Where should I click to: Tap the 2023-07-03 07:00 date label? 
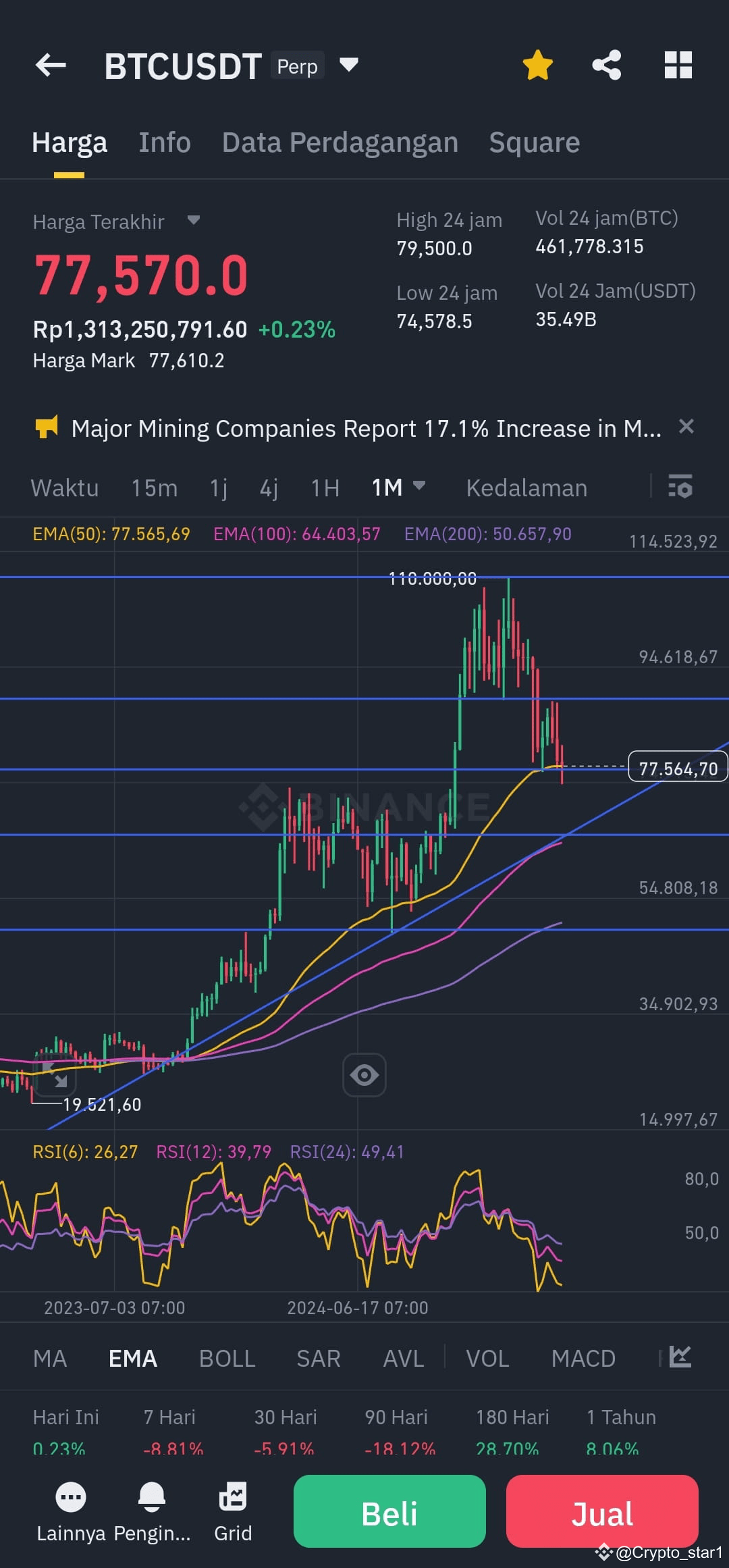tap(115, 1308)
